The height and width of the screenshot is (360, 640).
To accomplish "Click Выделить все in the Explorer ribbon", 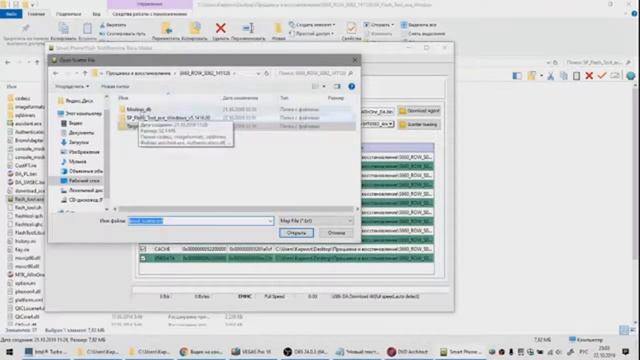I will [x=419, y=25].
